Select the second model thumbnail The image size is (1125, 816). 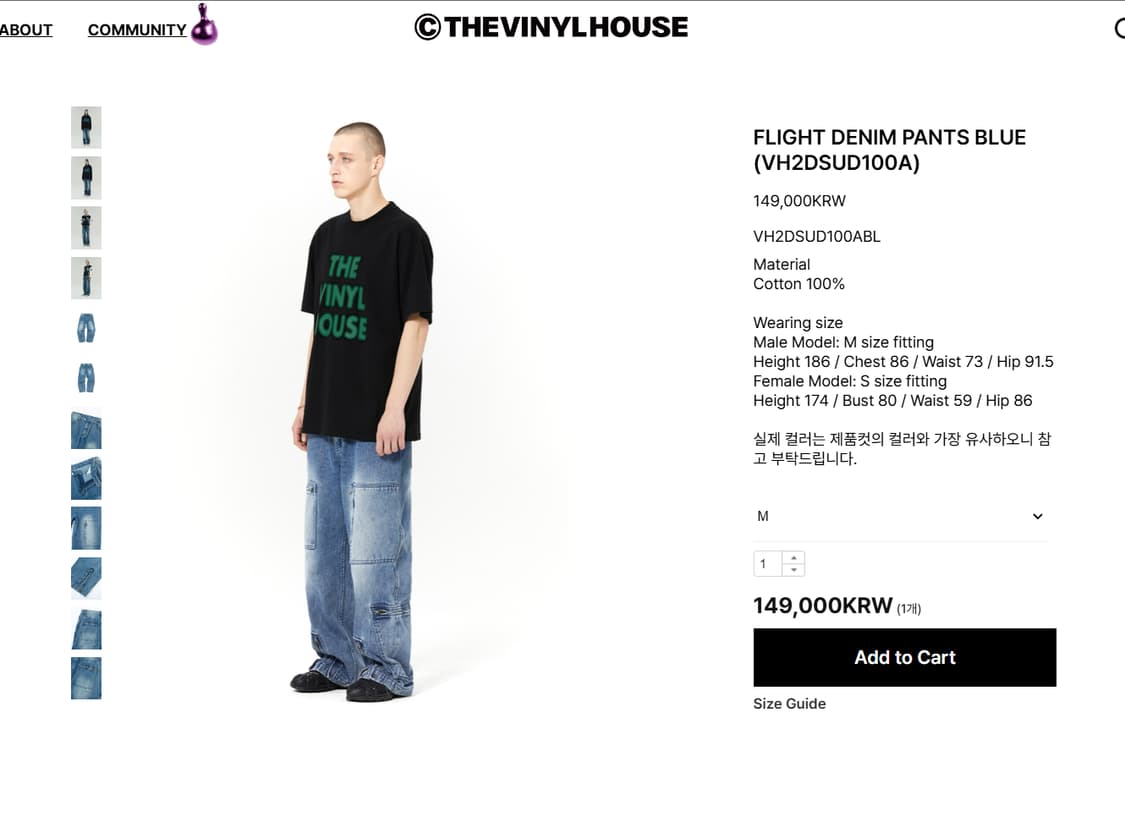[86, 177]
